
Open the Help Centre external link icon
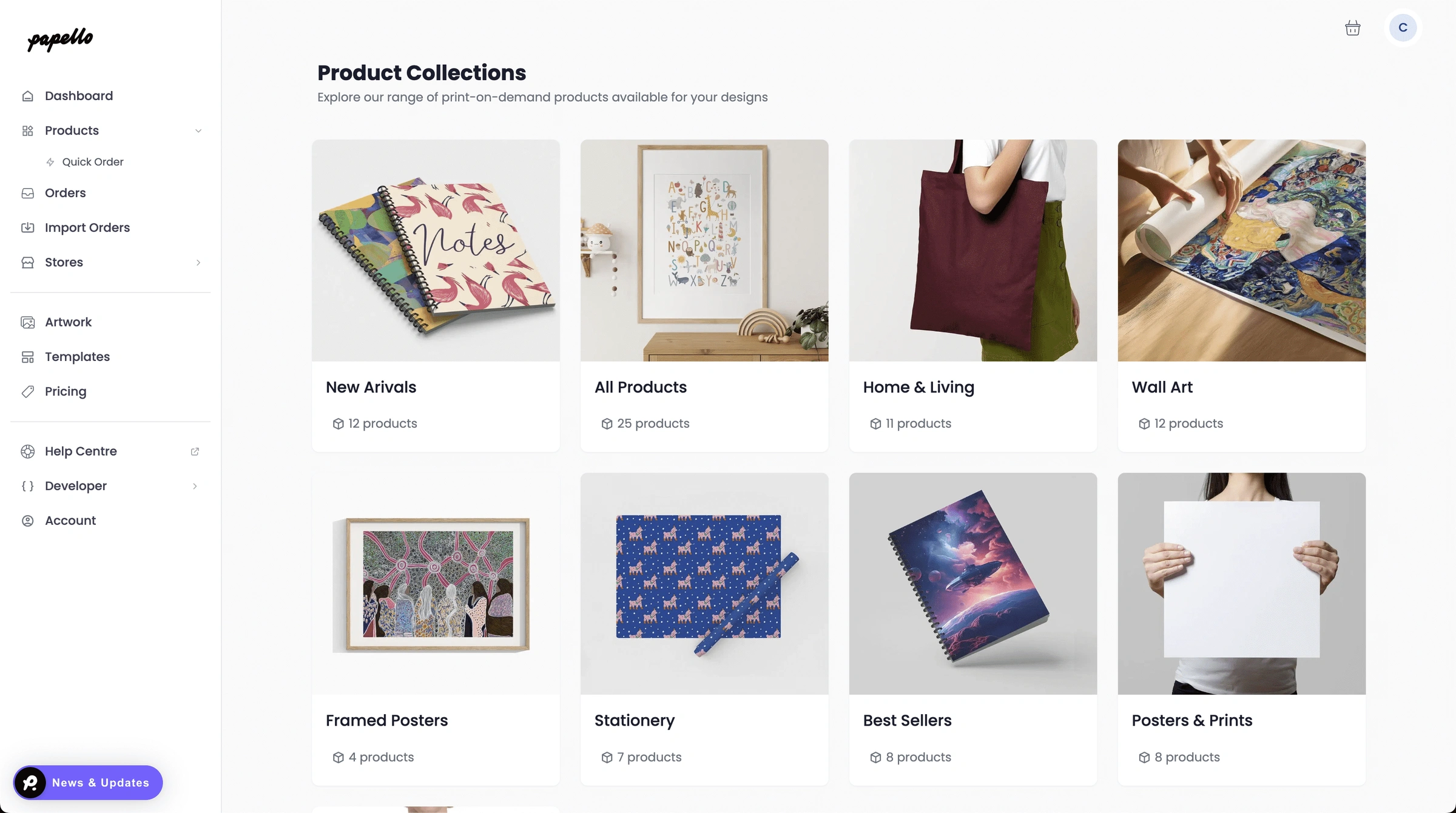click(194, 451)
